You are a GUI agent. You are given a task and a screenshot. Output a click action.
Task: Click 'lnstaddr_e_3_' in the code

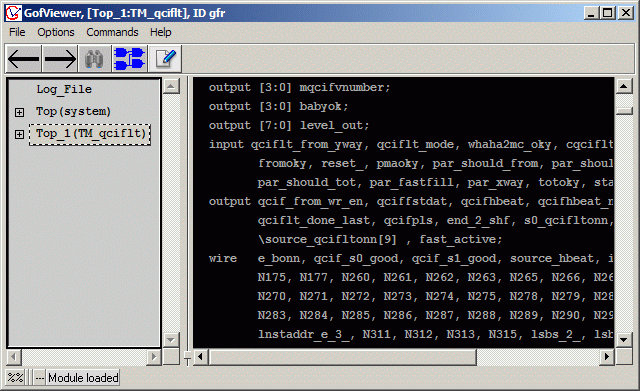click(303, 334)
